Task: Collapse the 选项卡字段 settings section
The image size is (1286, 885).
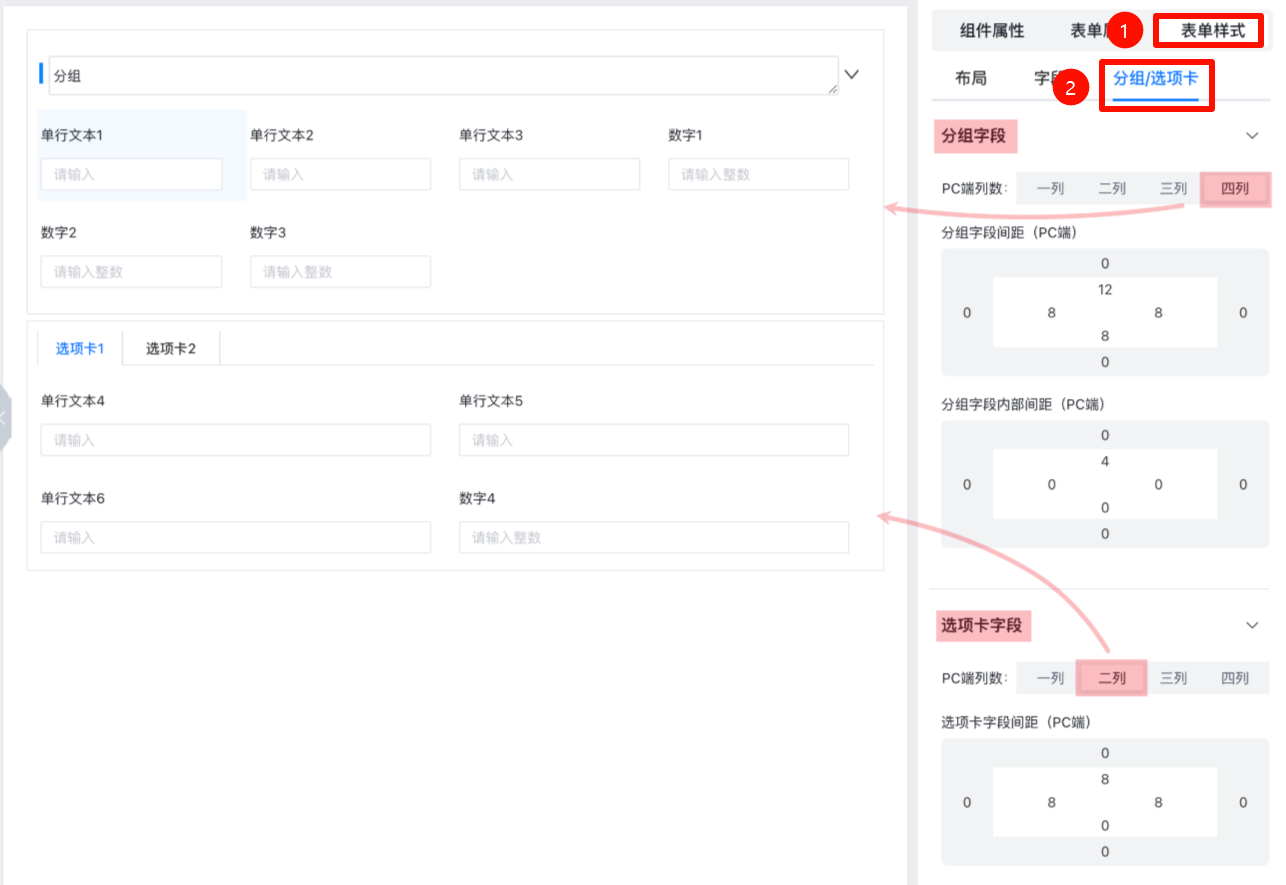Action: [1252, 625]
